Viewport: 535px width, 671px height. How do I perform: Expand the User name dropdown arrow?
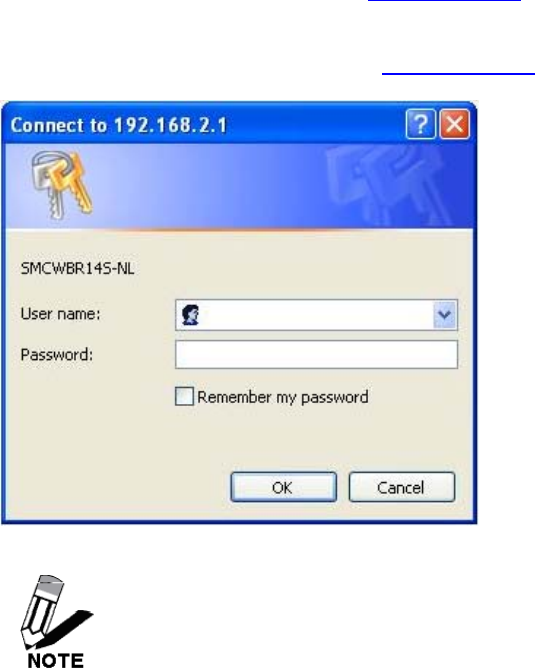[444, 315]
